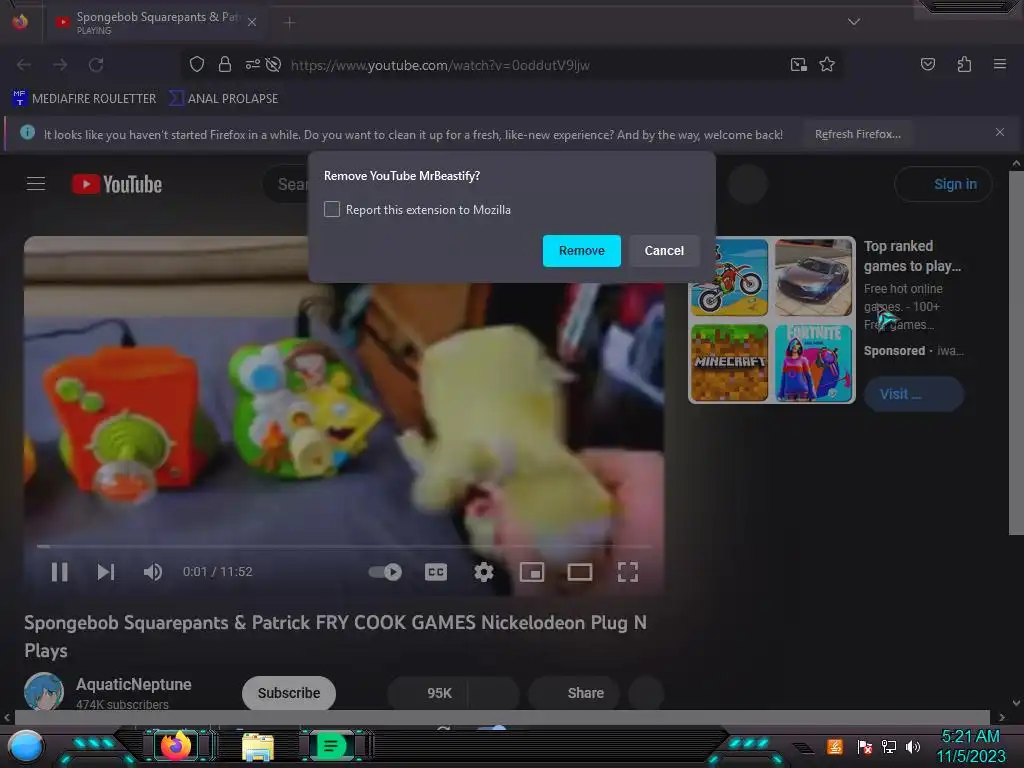Enable miniplayer mode
The image size is (1024, 768).
coord(532,572)
